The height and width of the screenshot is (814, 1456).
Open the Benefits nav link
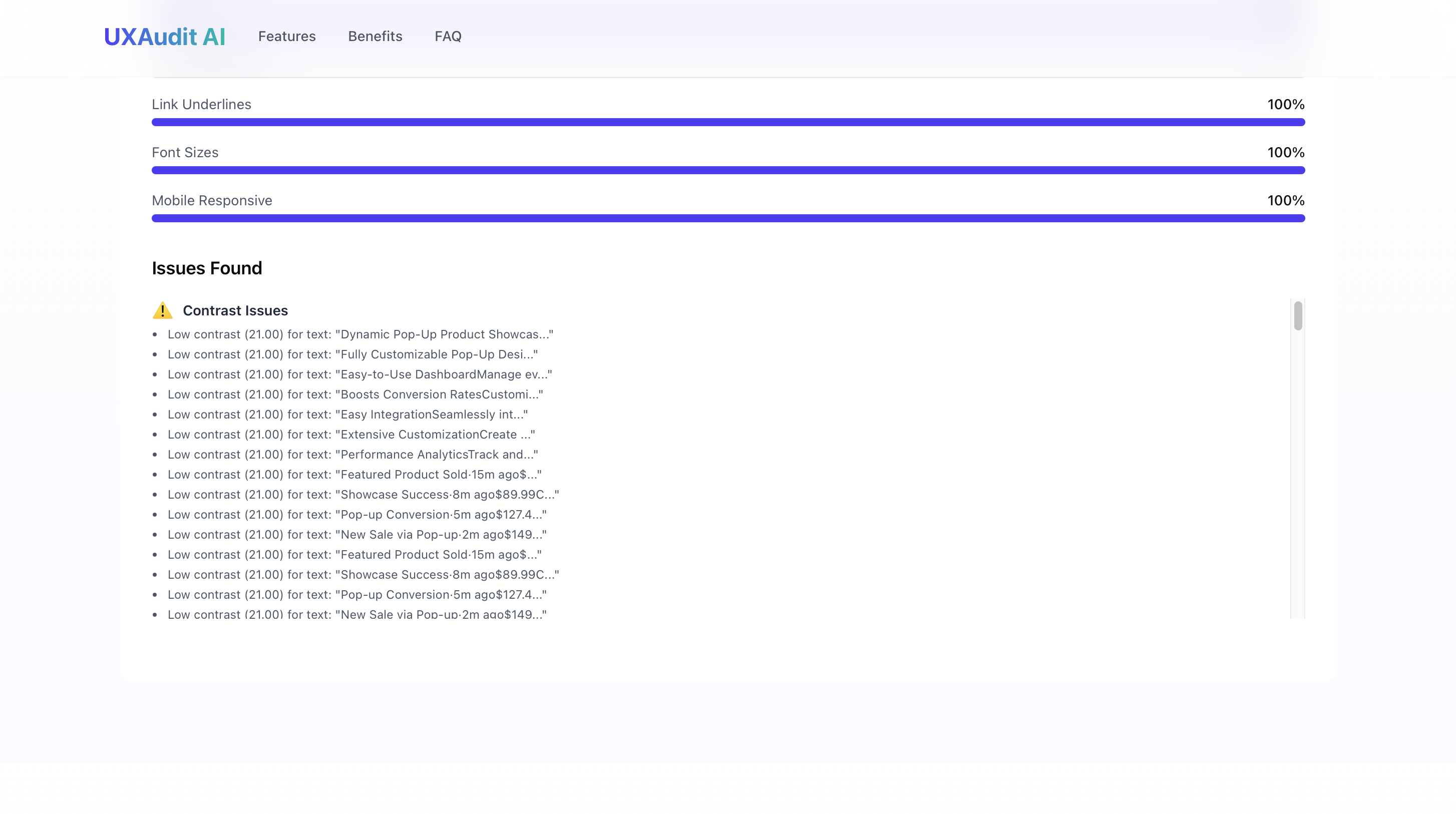pos(375,36)
